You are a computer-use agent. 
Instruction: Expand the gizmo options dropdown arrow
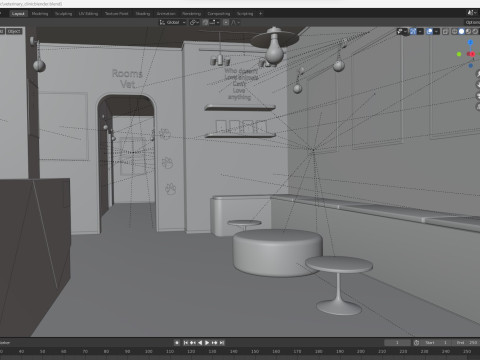tap(421, 31)
